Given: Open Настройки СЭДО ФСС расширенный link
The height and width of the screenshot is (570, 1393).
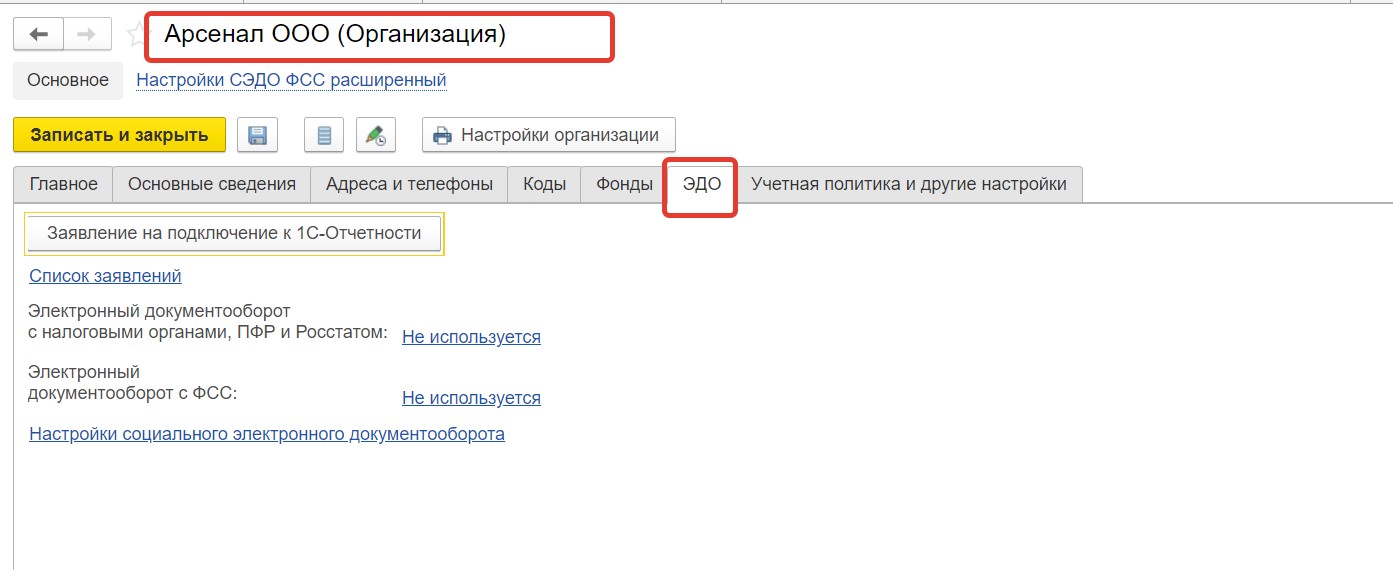Looking at the screenshot, I should (291, 80).
